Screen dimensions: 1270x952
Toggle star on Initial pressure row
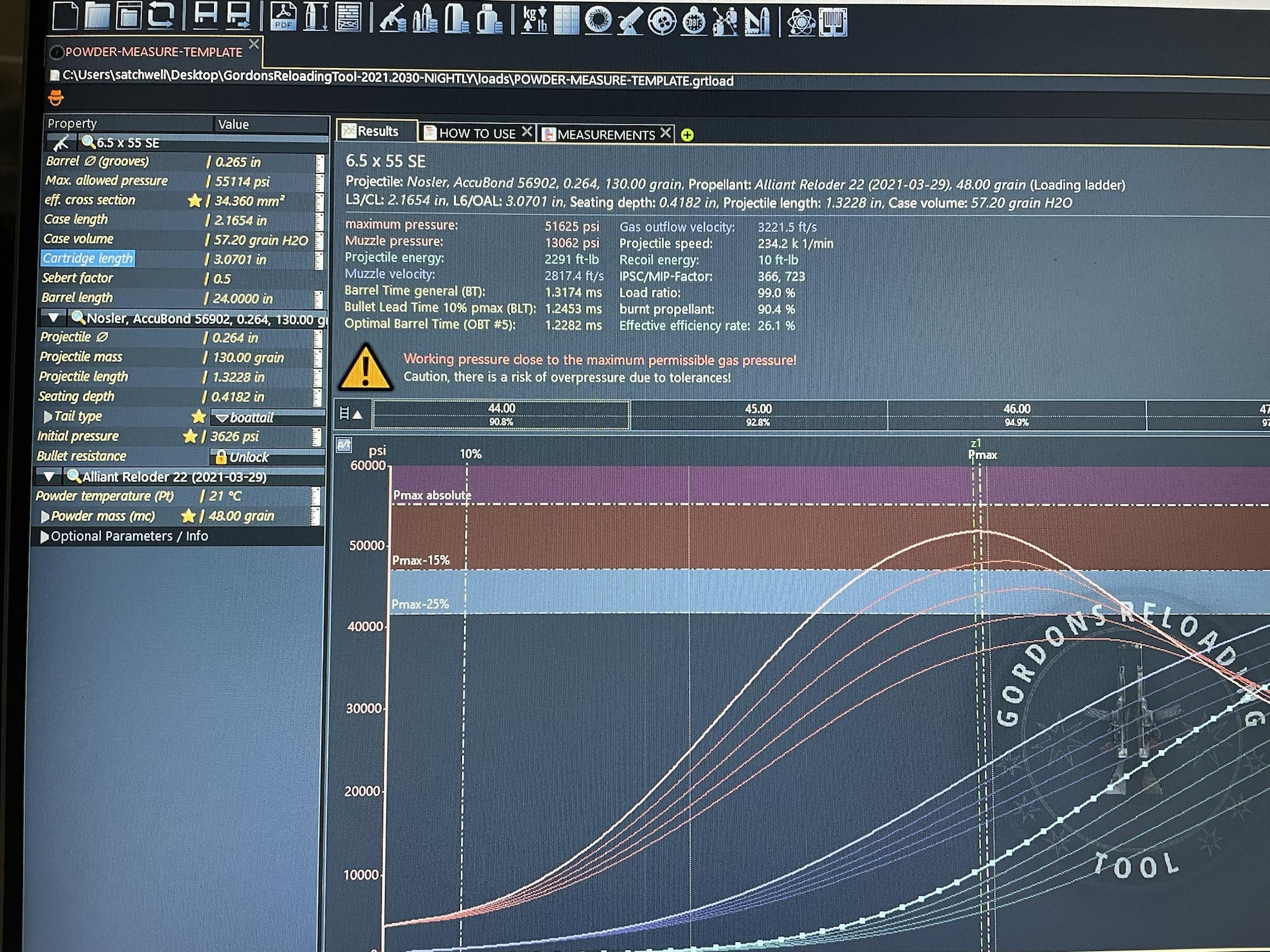coord(190,436)
